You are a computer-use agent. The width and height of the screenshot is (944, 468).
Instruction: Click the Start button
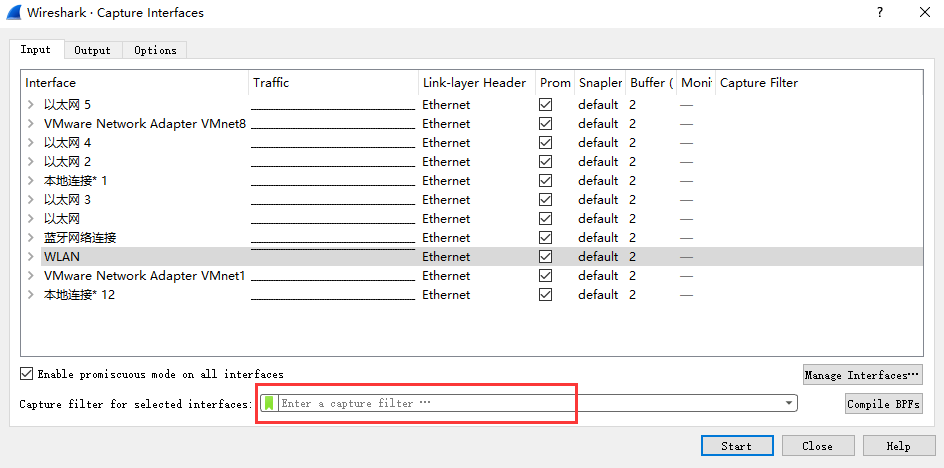pyautogui.click(x=737, y=446)
